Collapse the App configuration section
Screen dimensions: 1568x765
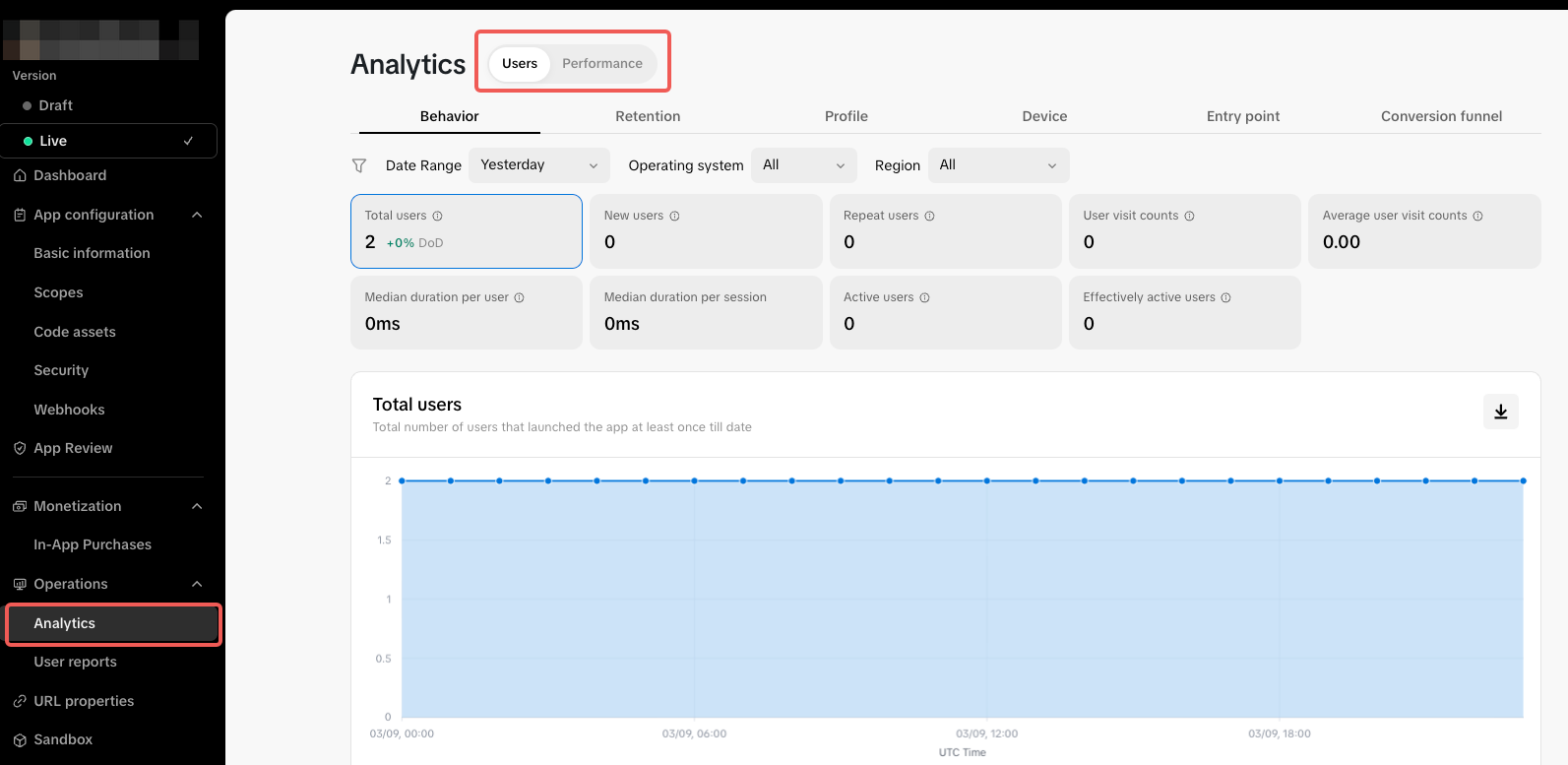click(197, 215)
